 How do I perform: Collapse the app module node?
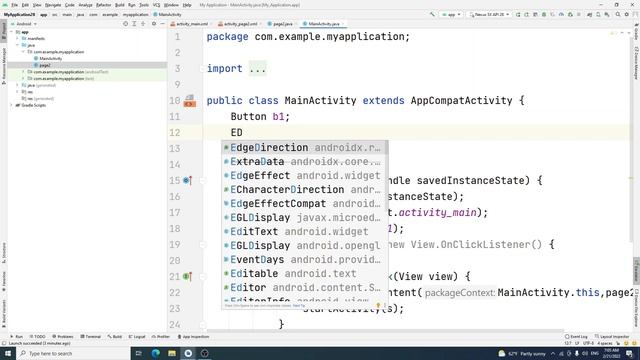click(12, 32)
